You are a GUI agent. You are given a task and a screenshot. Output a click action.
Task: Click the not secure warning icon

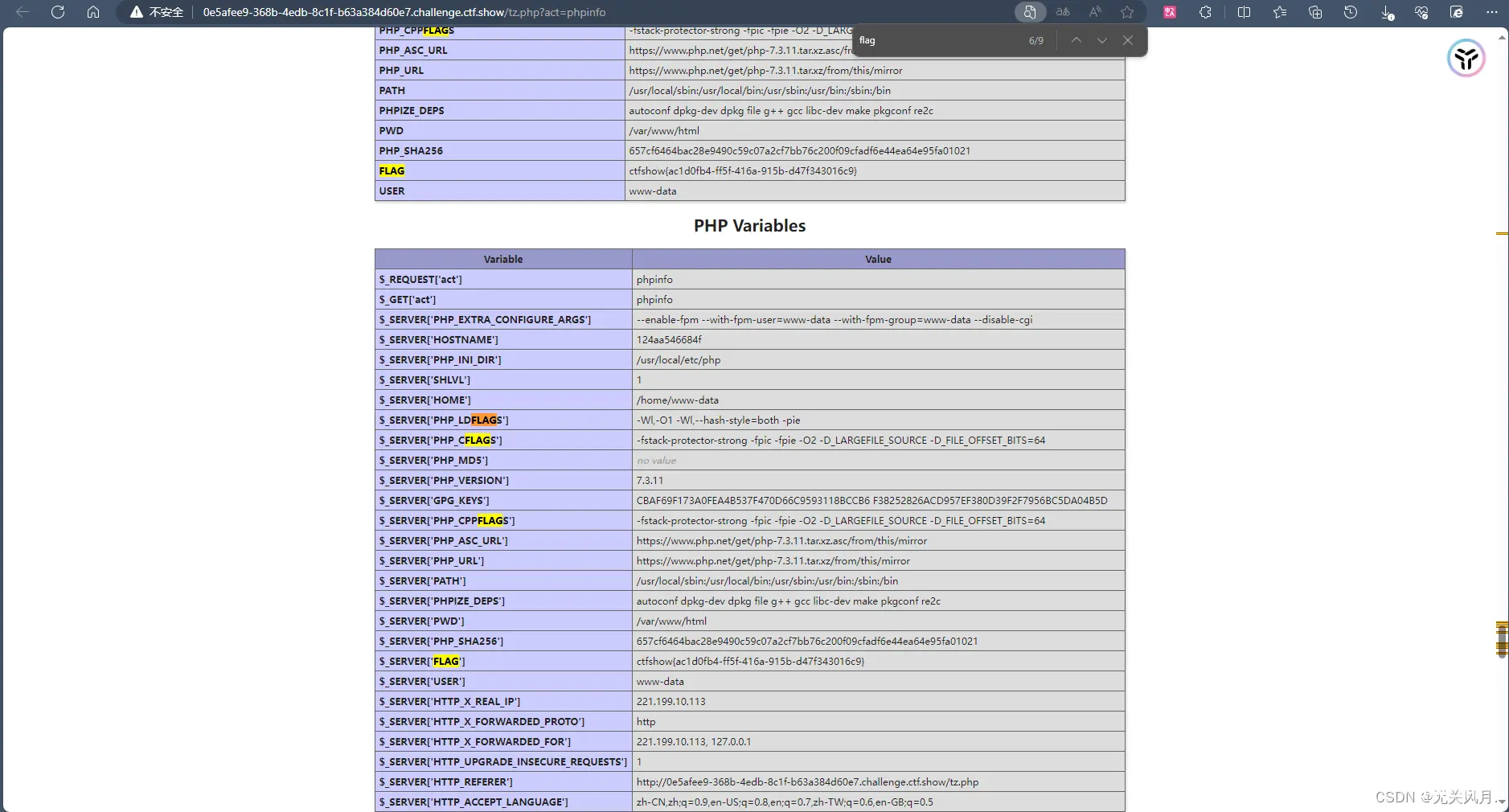137,12
